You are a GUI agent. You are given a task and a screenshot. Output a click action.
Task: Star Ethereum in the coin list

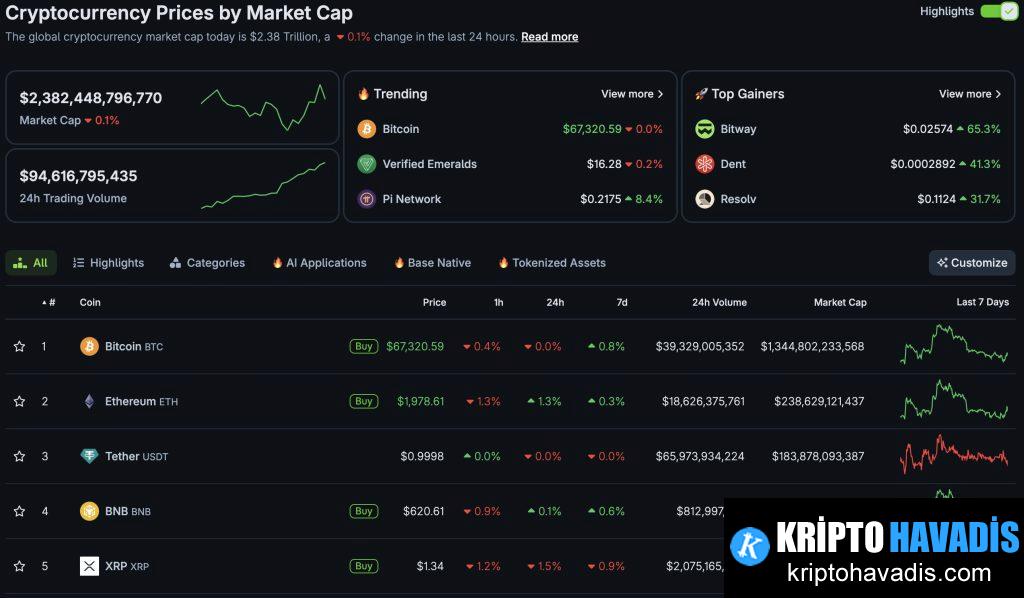pos(18,401)
